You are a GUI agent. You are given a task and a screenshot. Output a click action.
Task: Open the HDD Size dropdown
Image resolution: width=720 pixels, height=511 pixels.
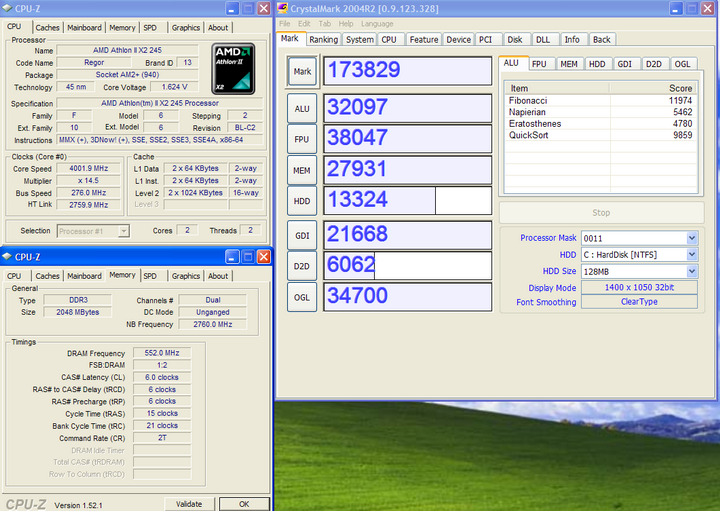click(x=692, y=271)
